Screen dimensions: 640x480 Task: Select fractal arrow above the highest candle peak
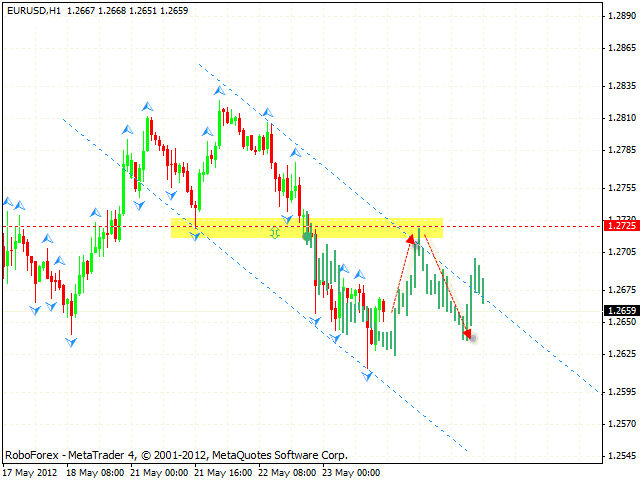[218, 91]
